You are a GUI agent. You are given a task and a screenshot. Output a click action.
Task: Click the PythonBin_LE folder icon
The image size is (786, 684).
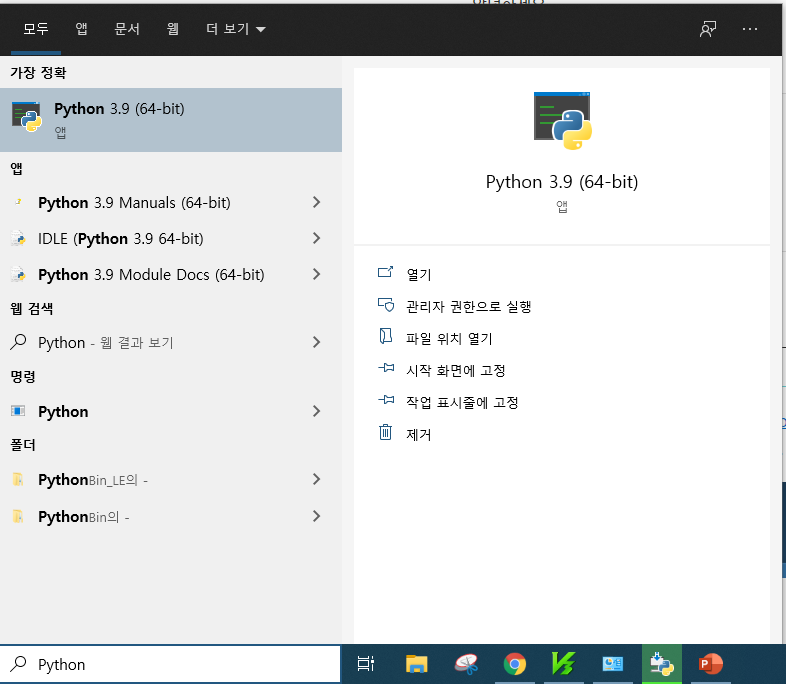click(x=18, y=480)
